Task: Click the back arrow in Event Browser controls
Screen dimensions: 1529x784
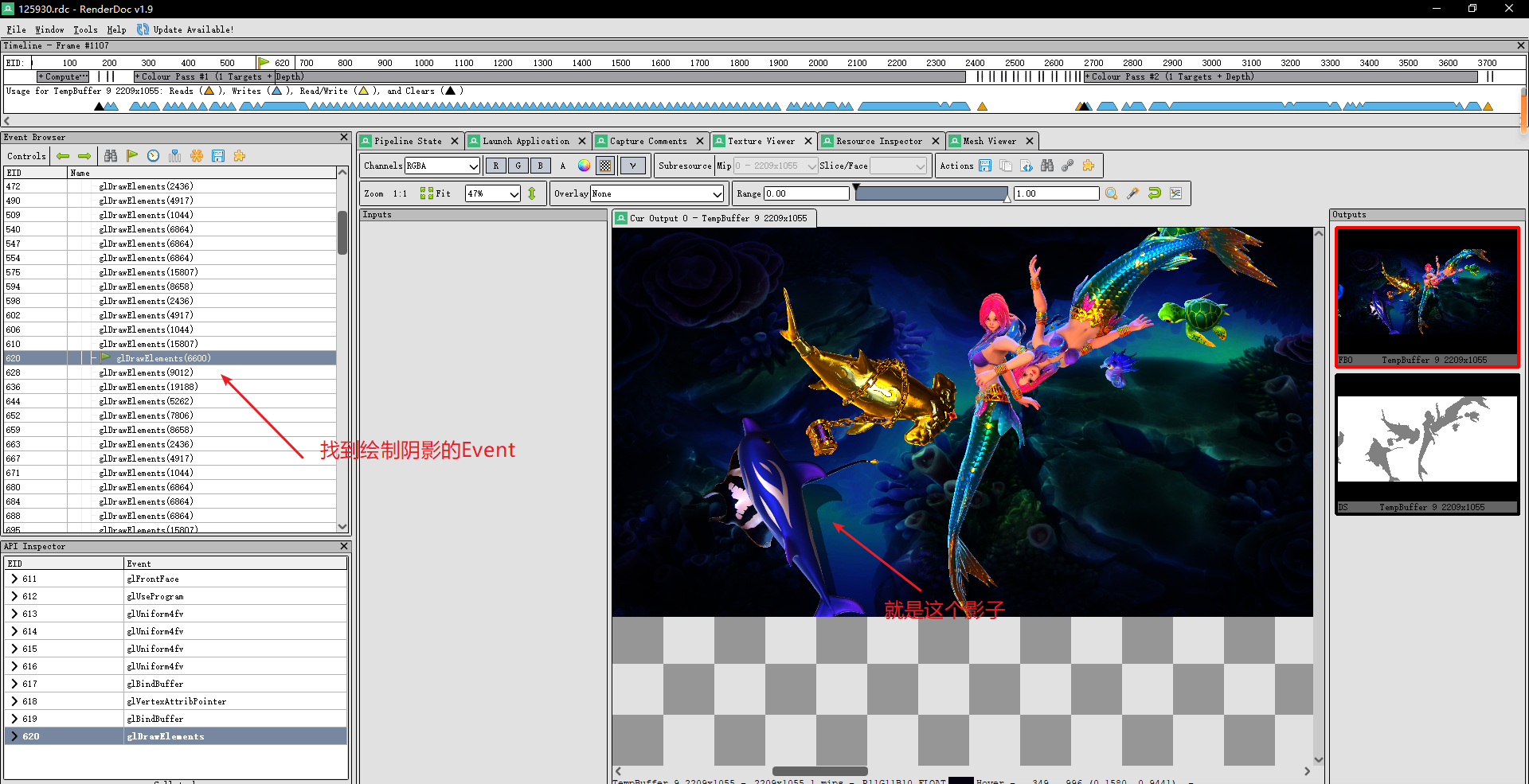Action: 63,156
